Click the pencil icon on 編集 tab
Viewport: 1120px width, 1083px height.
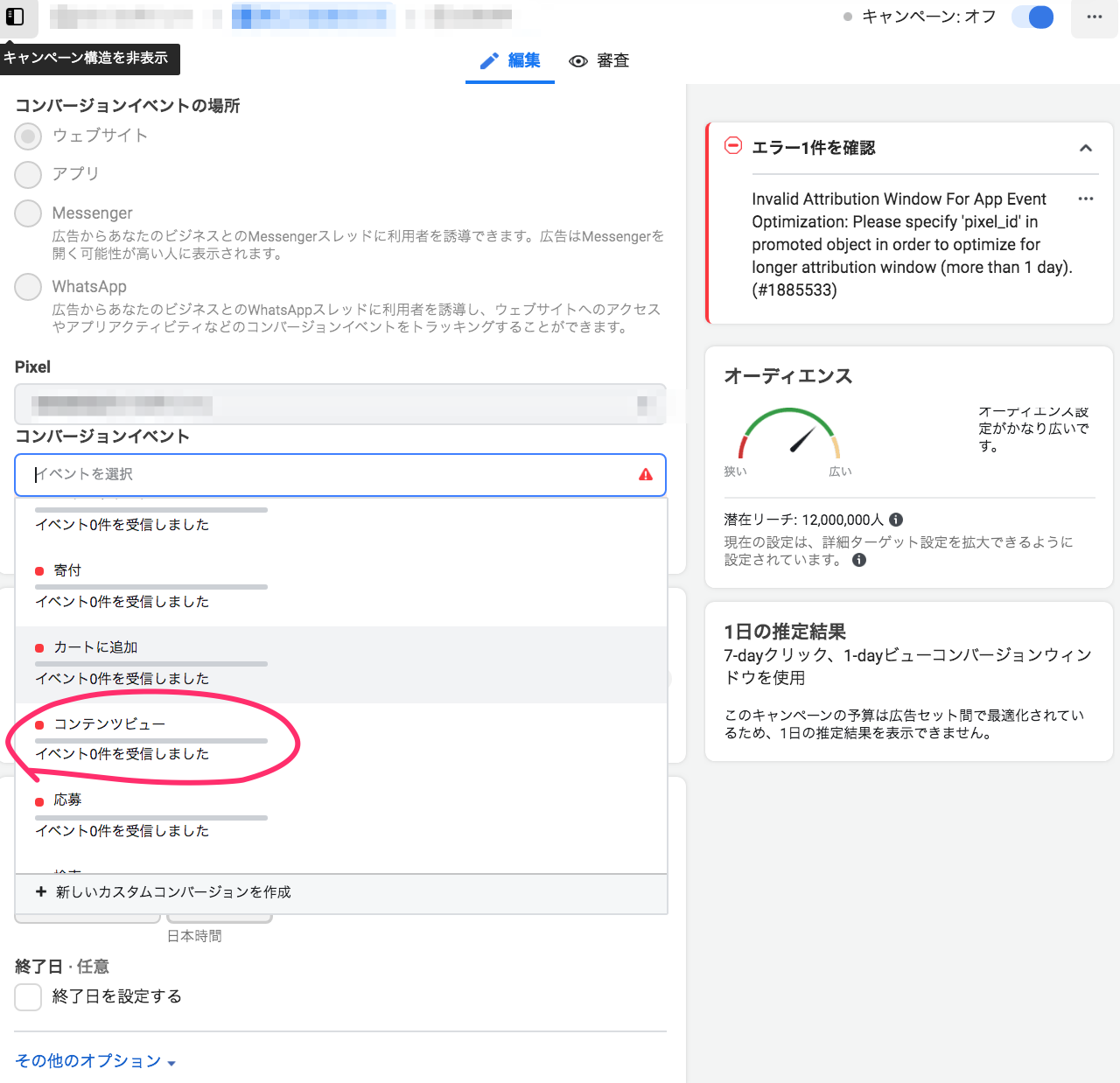tap(489, 61)
